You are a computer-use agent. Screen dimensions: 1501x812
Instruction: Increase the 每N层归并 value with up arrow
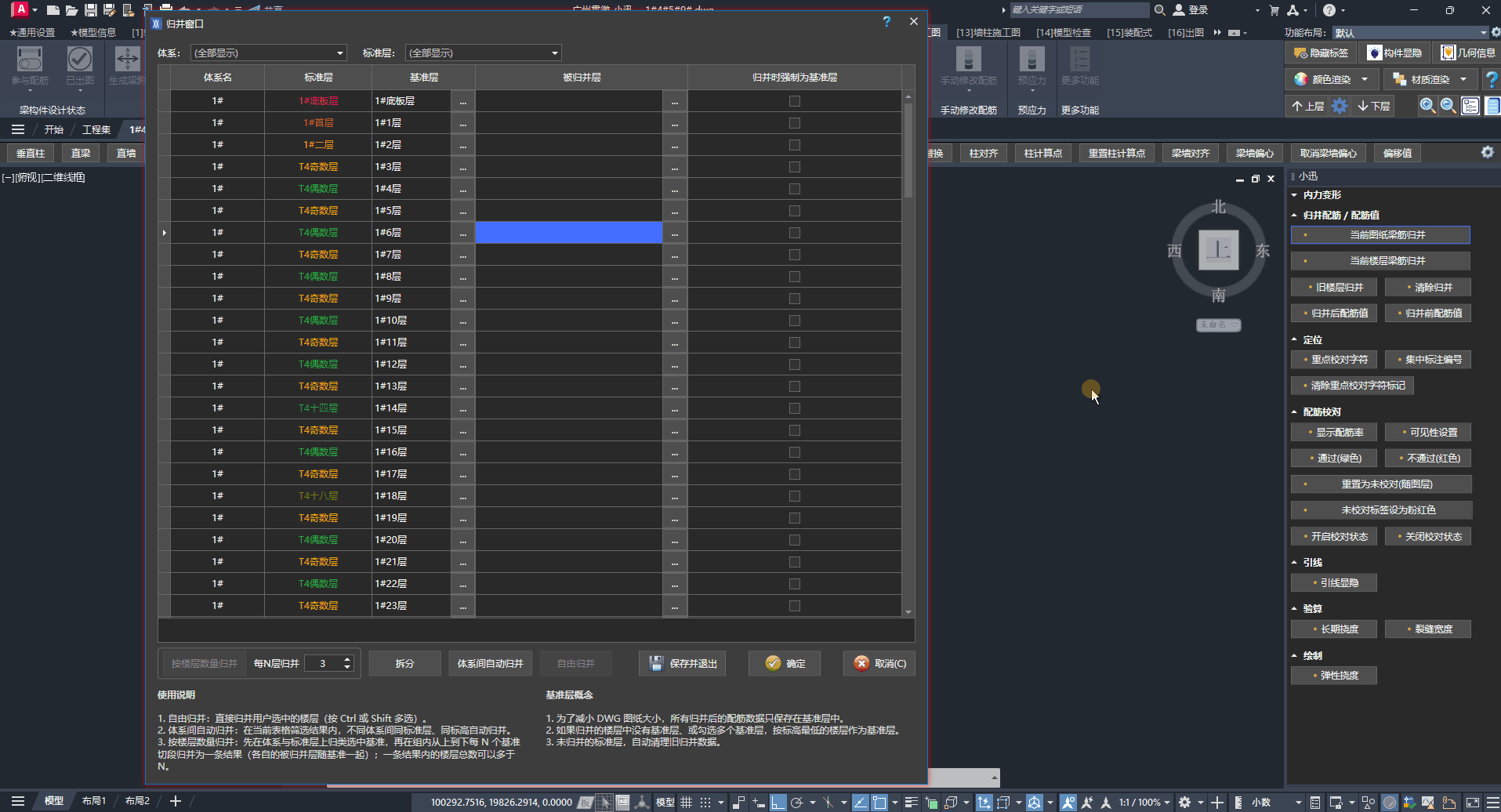[347, 659]
